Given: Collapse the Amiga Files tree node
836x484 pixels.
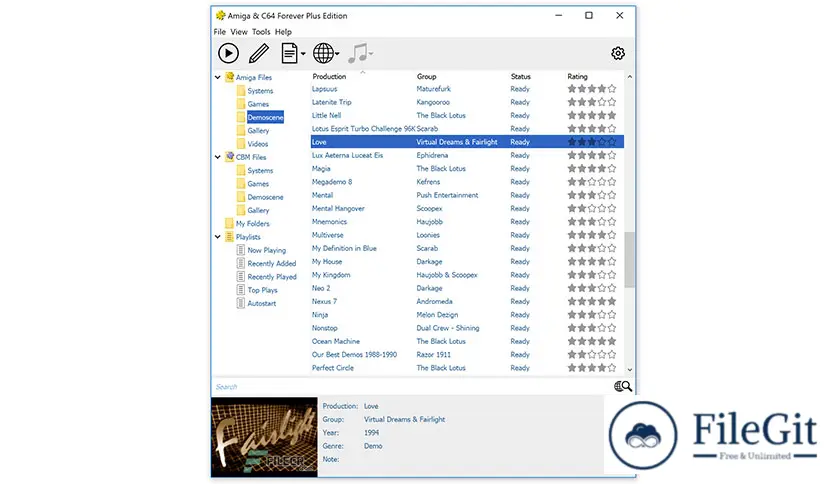Looking at the screenshot, I should tap(218, 77).
